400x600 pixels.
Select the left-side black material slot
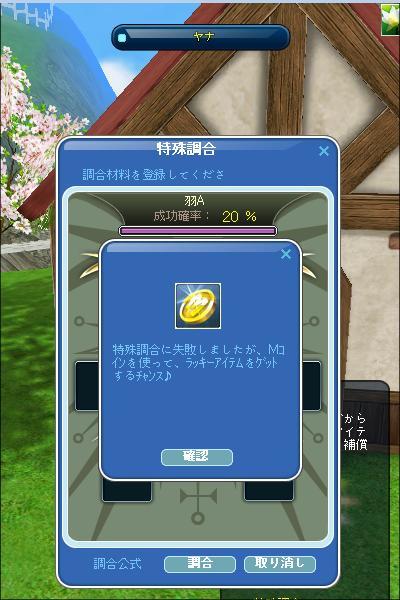tap(87, 386)
